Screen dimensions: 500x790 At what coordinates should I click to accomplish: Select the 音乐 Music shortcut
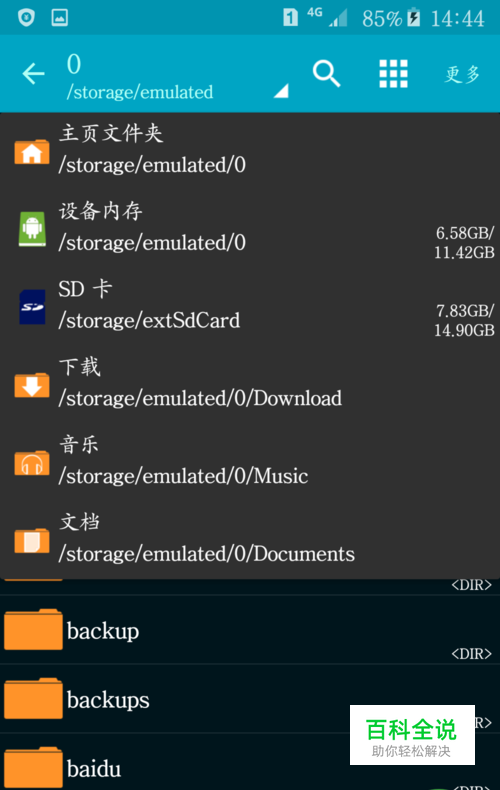tap(250, 463)
